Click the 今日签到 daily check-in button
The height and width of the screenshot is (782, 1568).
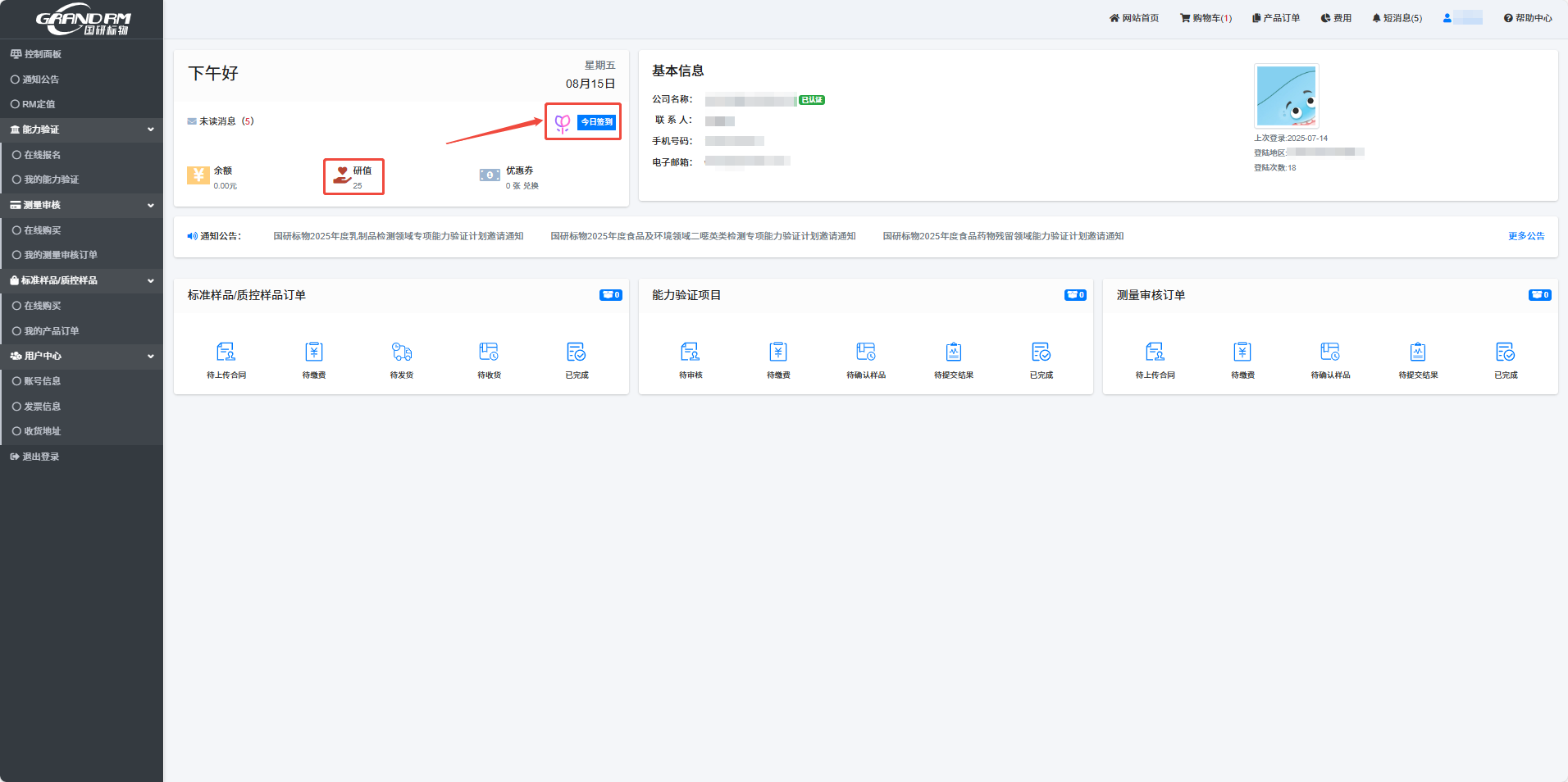click(596, 122)
